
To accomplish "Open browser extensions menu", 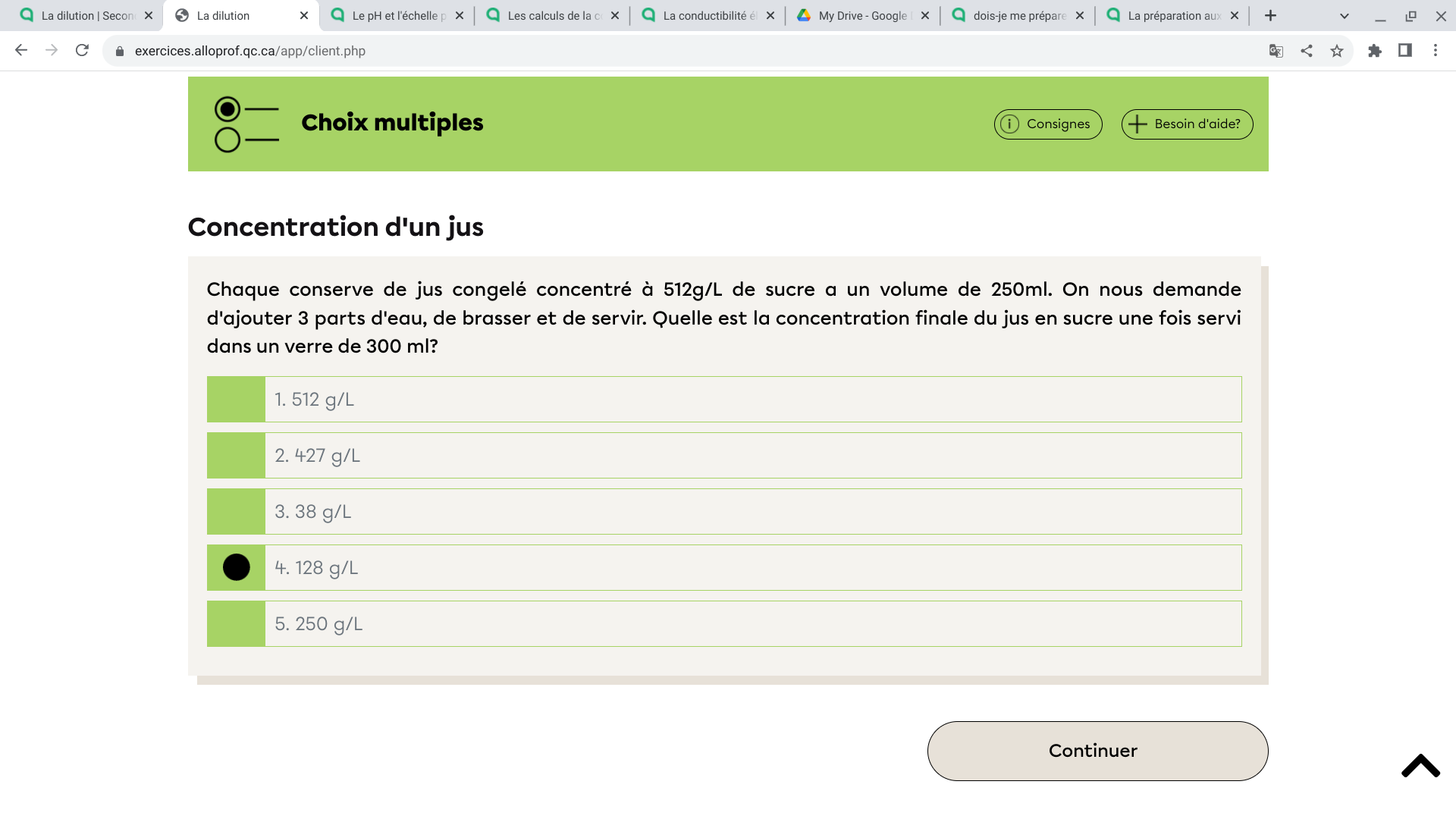I will pos(1375,51).
